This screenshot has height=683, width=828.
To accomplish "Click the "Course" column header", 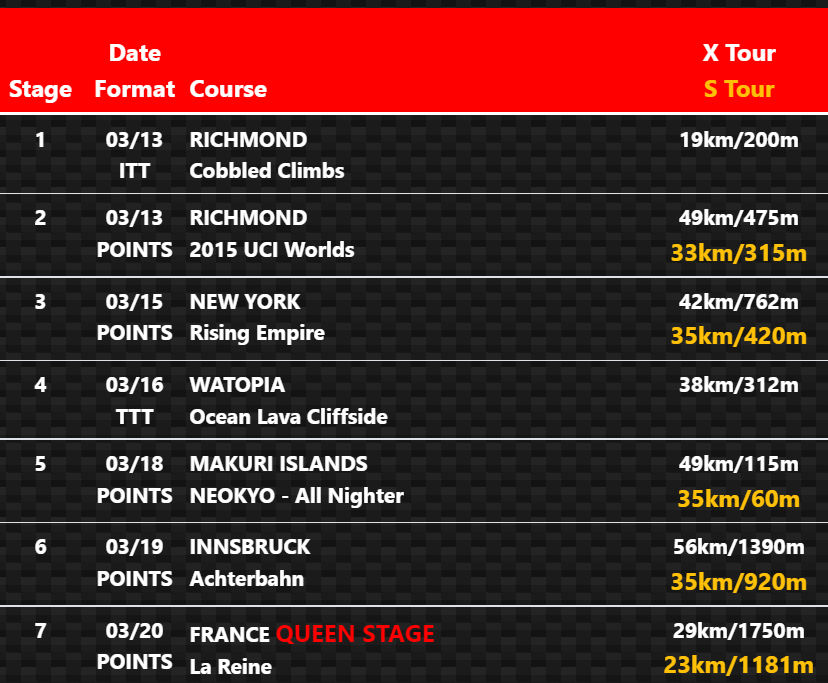I will 228,89.
